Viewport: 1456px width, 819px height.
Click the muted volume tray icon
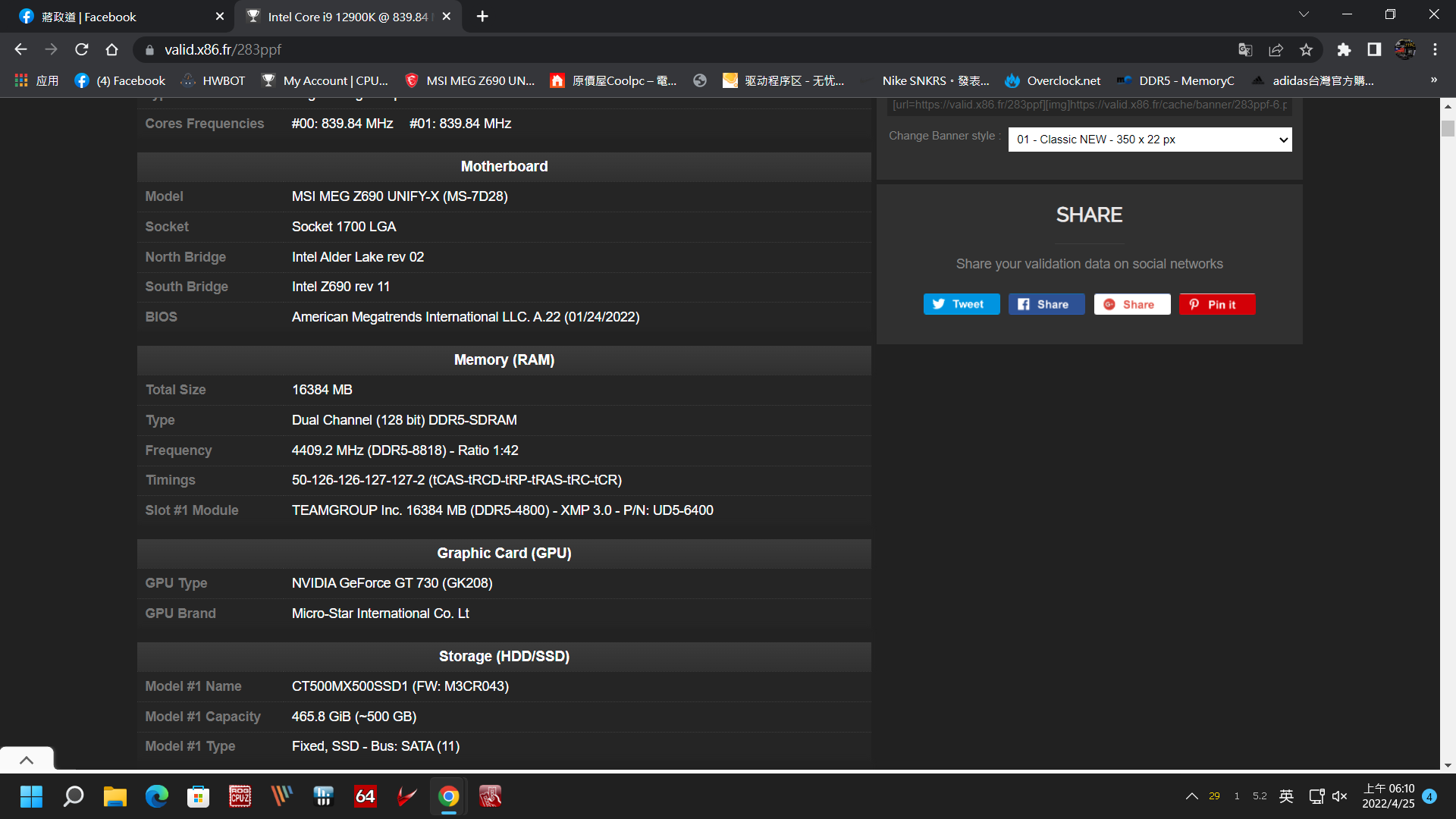[x=1339, y=796]
